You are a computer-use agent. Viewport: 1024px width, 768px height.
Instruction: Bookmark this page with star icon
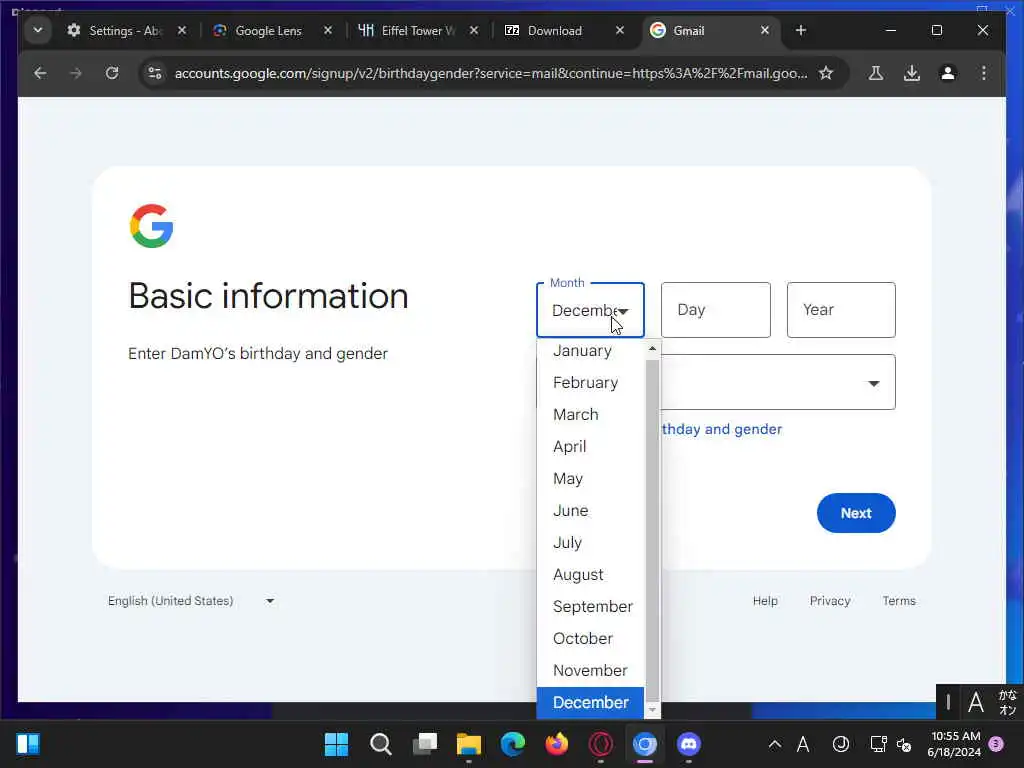tap(826, 73)
